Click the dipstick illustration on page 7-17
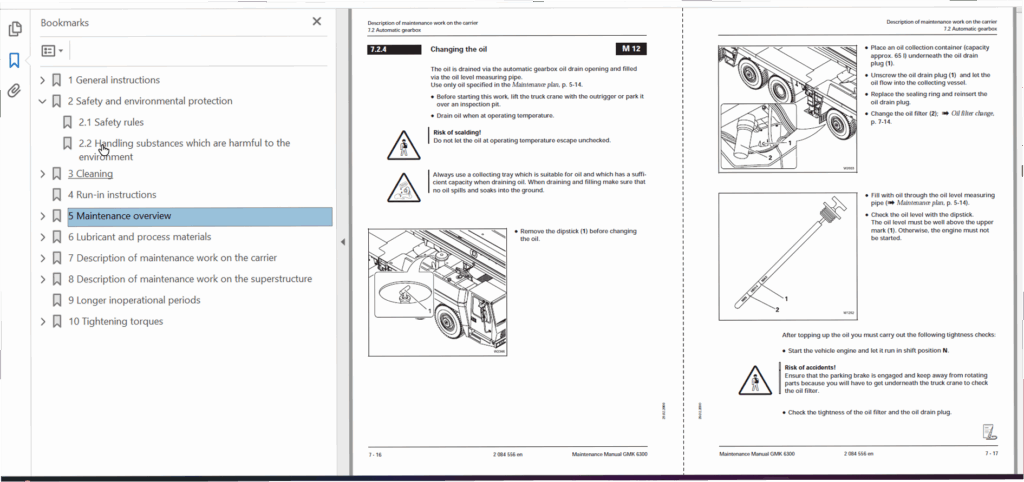 [x=788, y=257]
